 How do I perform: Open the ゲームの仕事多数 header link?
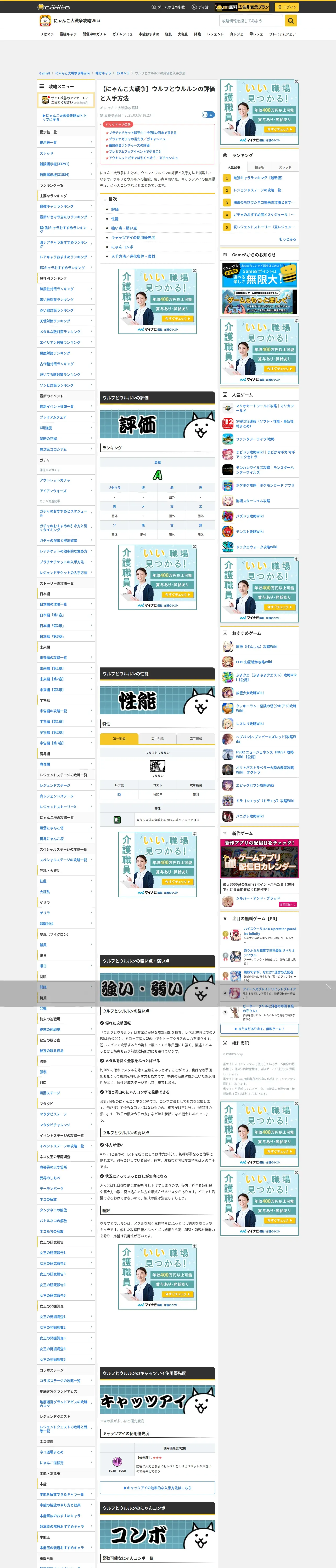(x=168, y=7)
